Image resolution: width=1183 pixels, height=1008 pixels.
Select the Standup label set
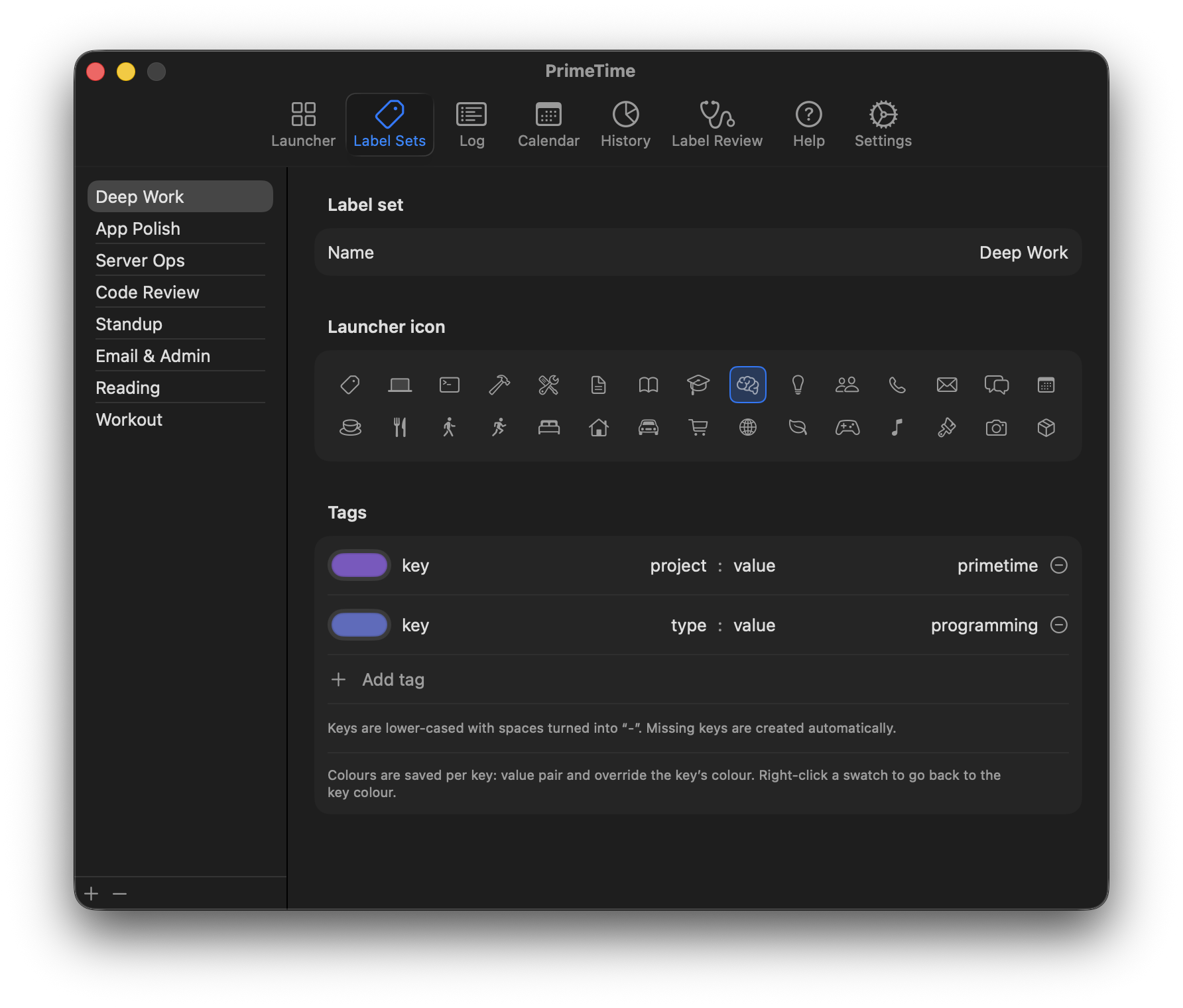[180, 324]
